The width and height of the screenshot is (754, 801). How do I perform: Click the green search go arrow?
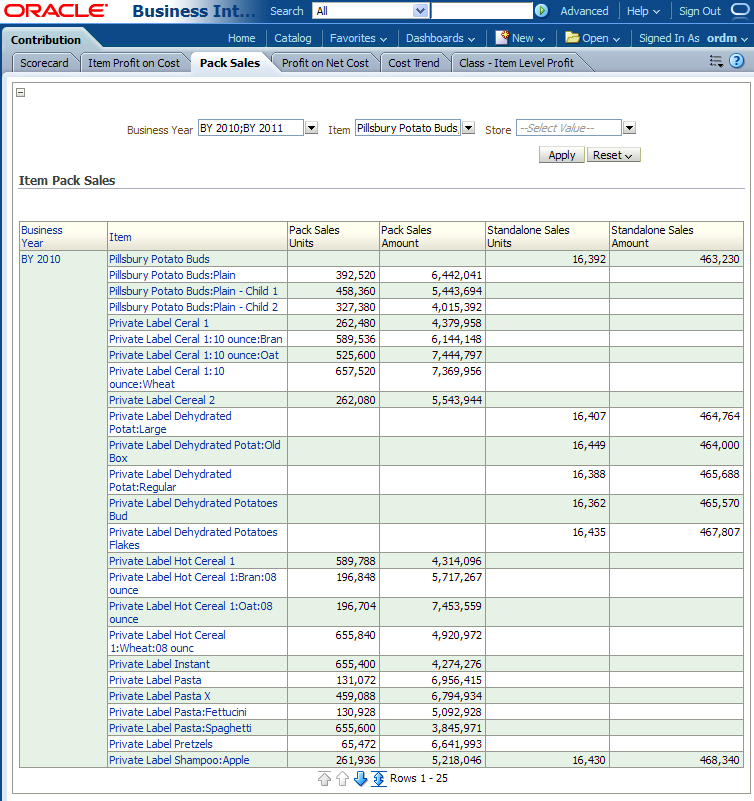click(541, 11)
